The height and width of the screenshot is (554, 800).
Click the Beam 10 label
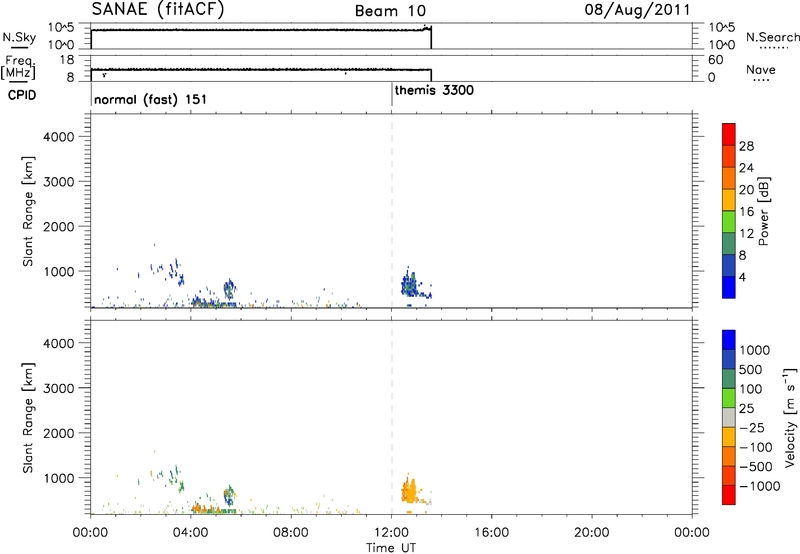point(390,11)
